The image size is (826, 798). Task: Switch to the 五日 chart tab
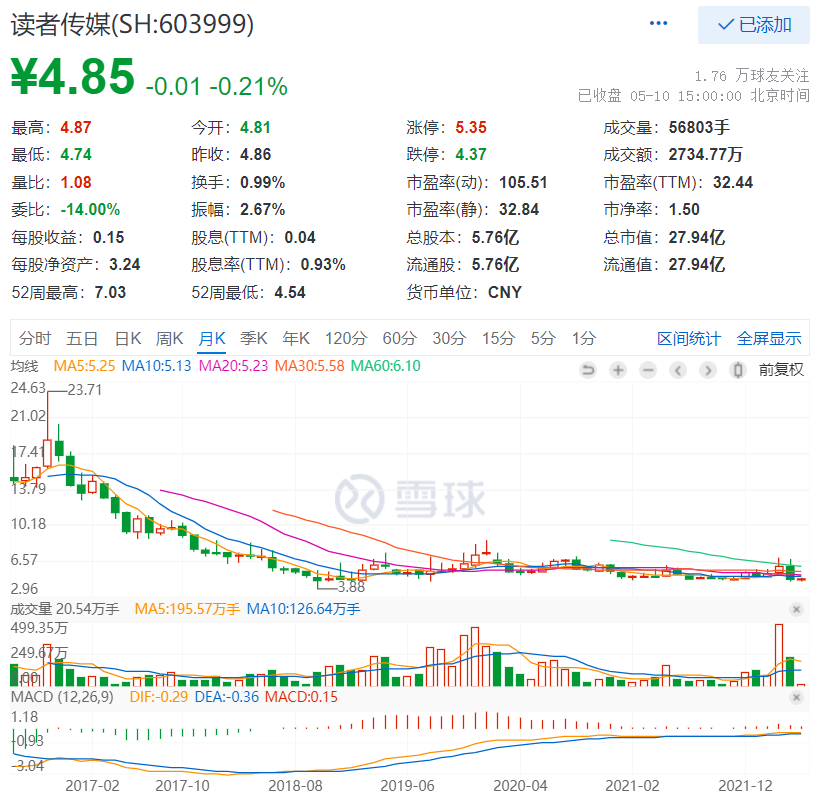click(x=82, y=339)
